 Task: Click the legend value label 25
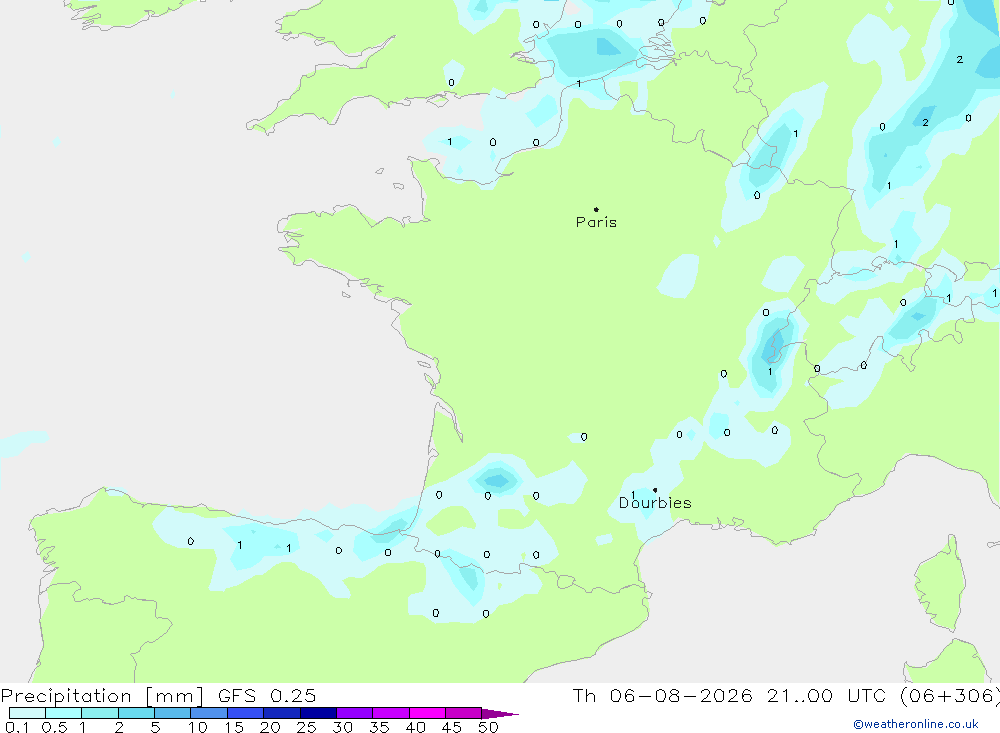pos(307,727)
